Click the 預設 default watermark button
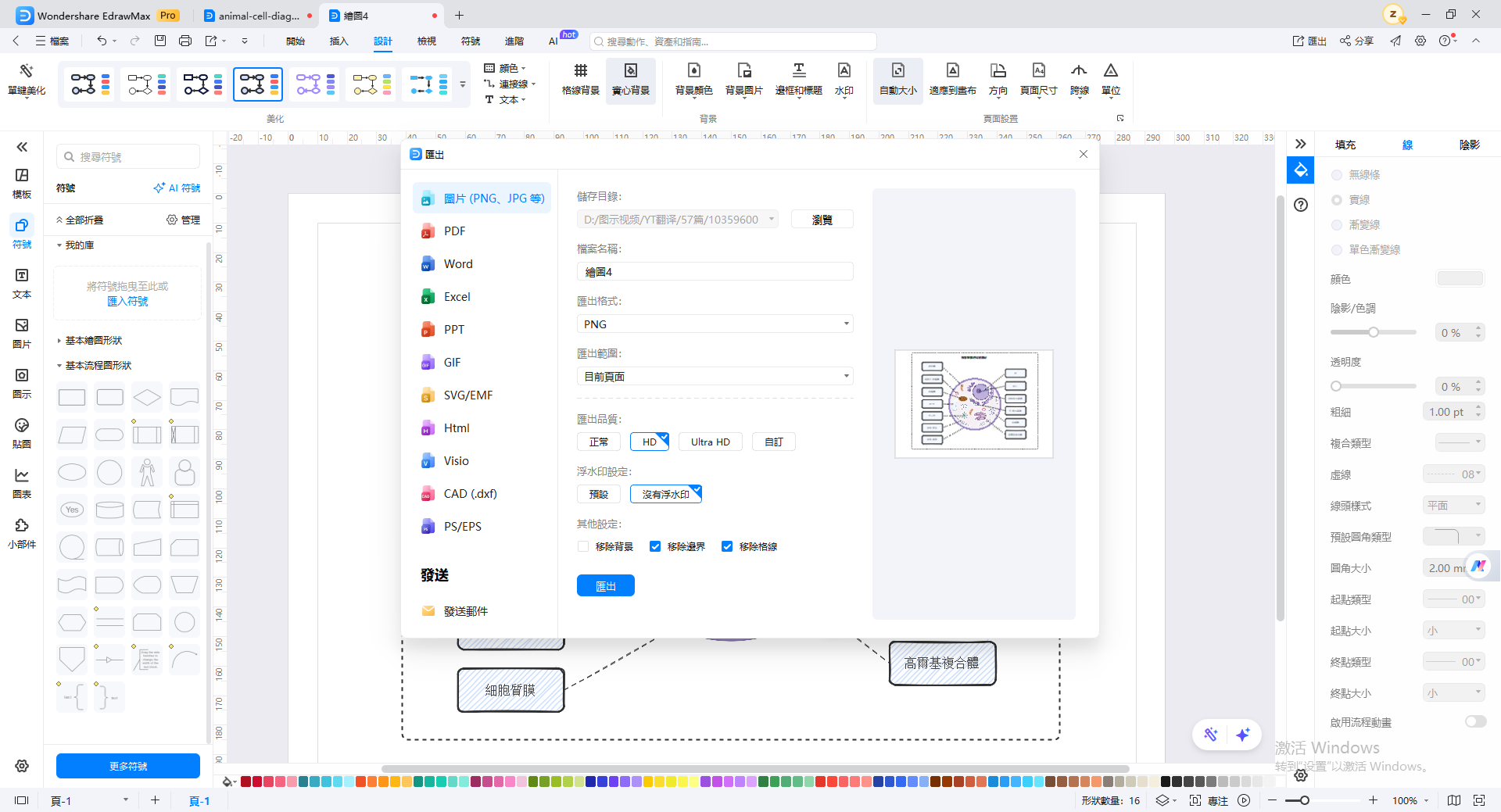Image resolution: width=1501 pixels, height=812 pixels. coord(599,495)
